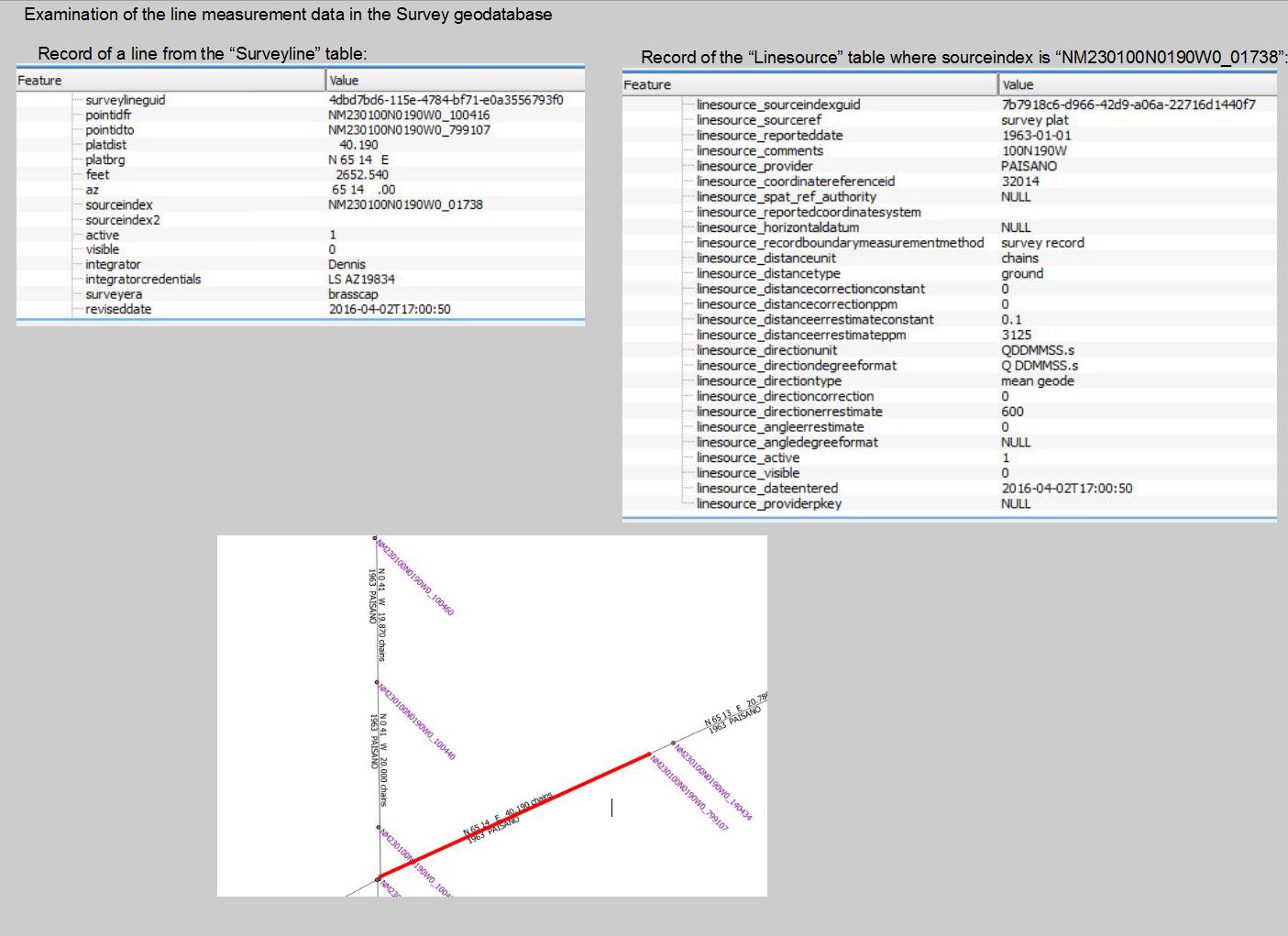Select the linesource_dateentered row
The height and width of the screenshot is (936, 1288).
coord(950,489)
